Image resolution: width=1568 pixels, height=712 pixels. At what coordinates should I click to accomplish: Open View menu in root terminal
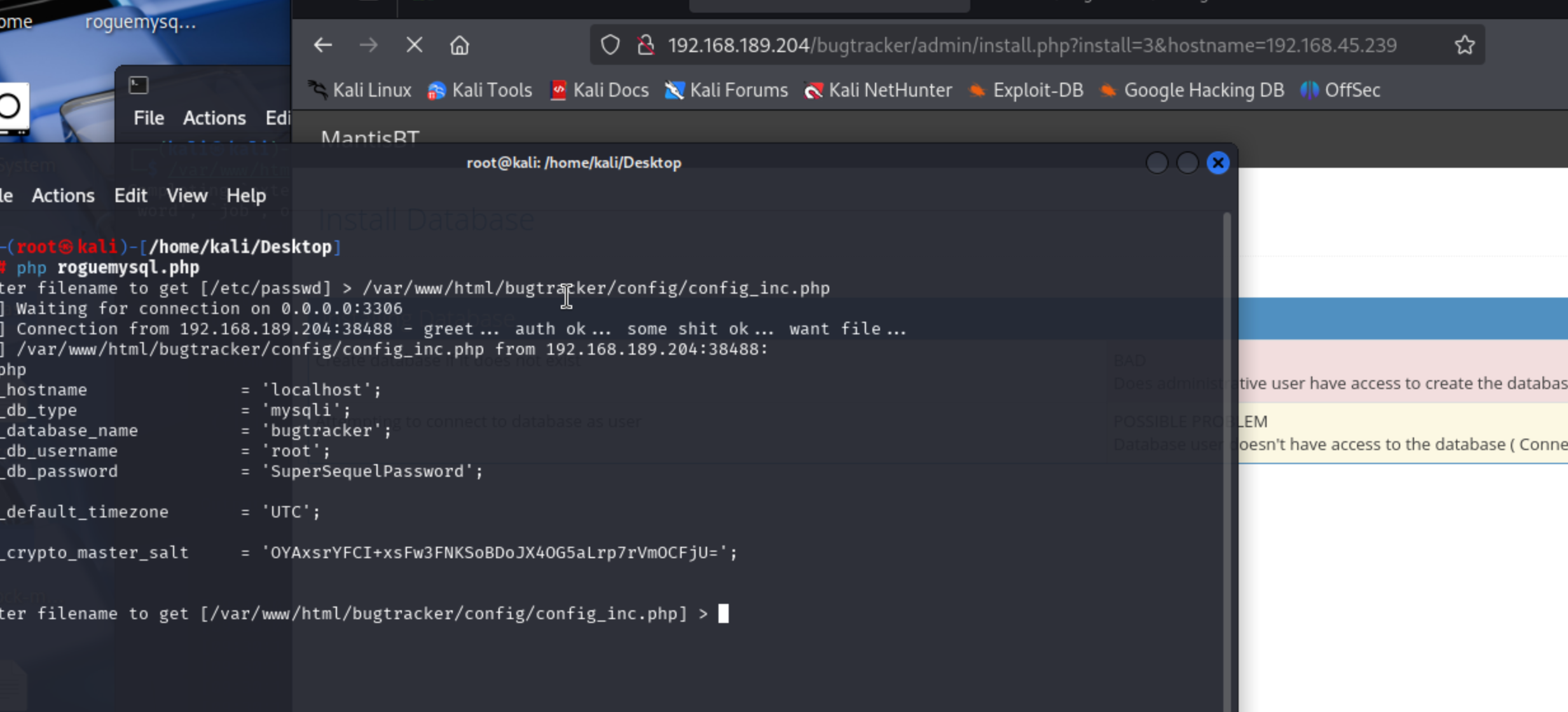(x=187, y=196)
